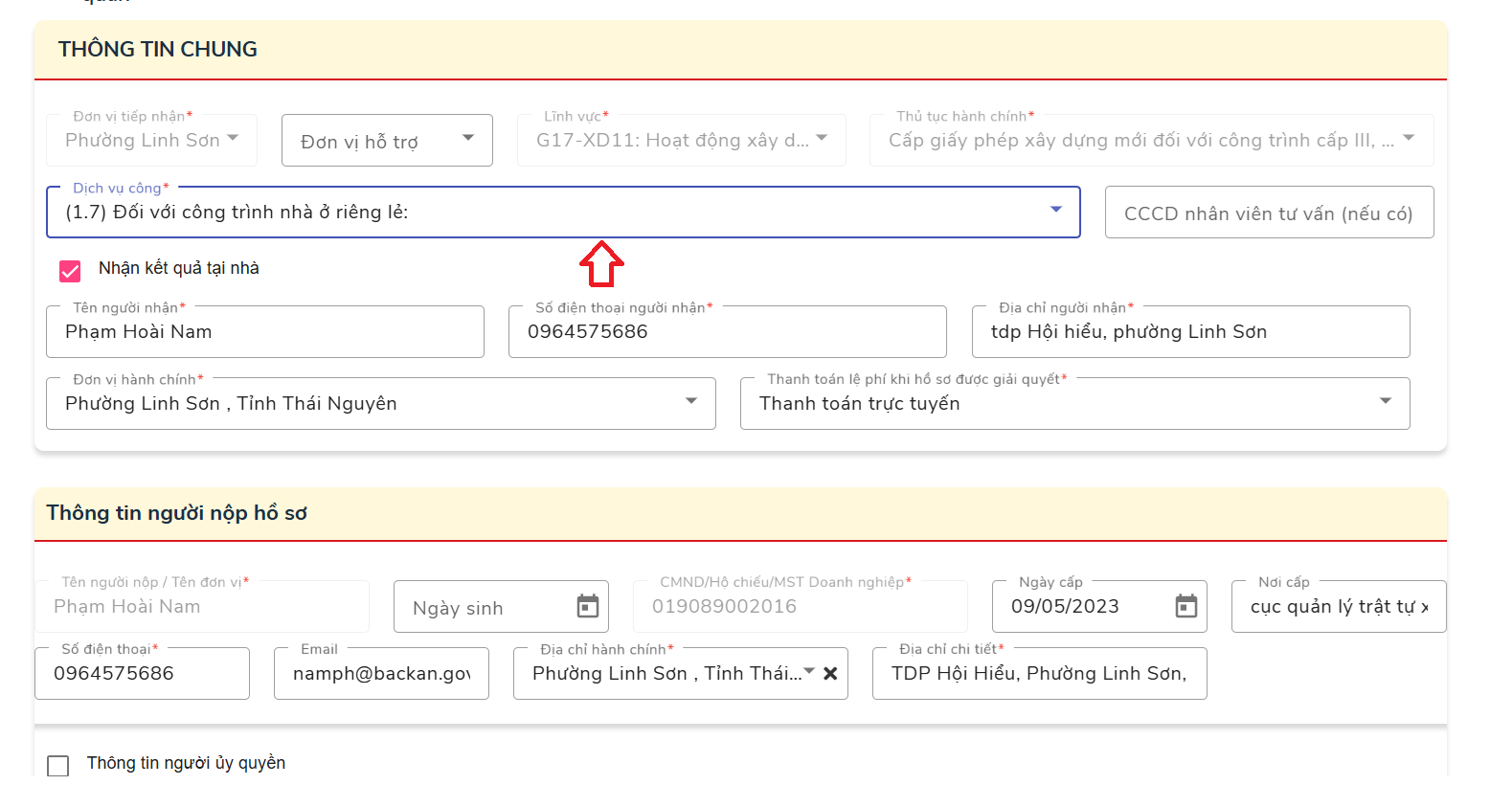Image resolution: width=1512 pixels, height=785 pixels.
Task: Edit the Địa chỉ người nhận field
Action: tap(1189, 332)
